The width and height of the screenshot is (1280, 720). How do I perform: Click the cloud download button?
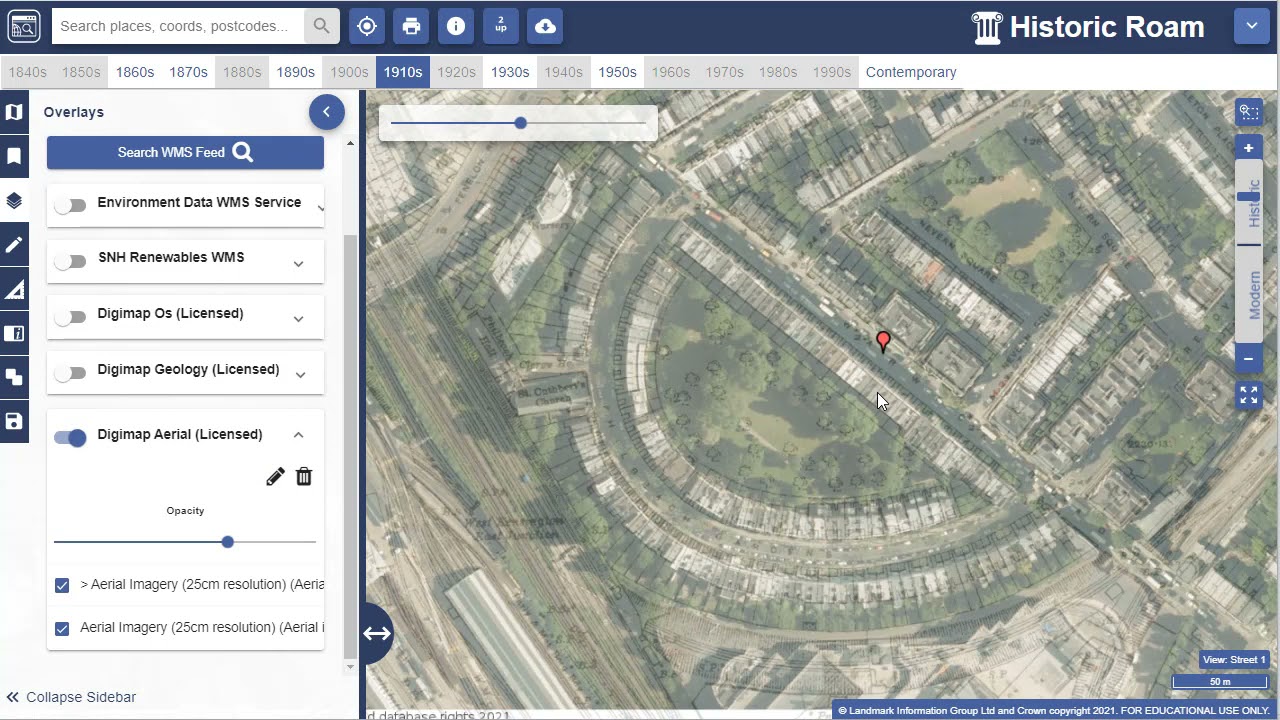tap(545, 26)
